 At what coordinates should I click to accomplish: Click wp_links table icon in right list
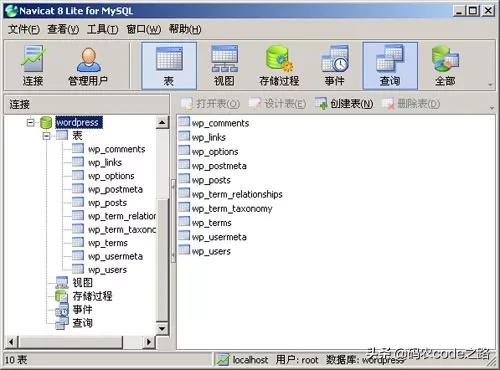(184, 136)
